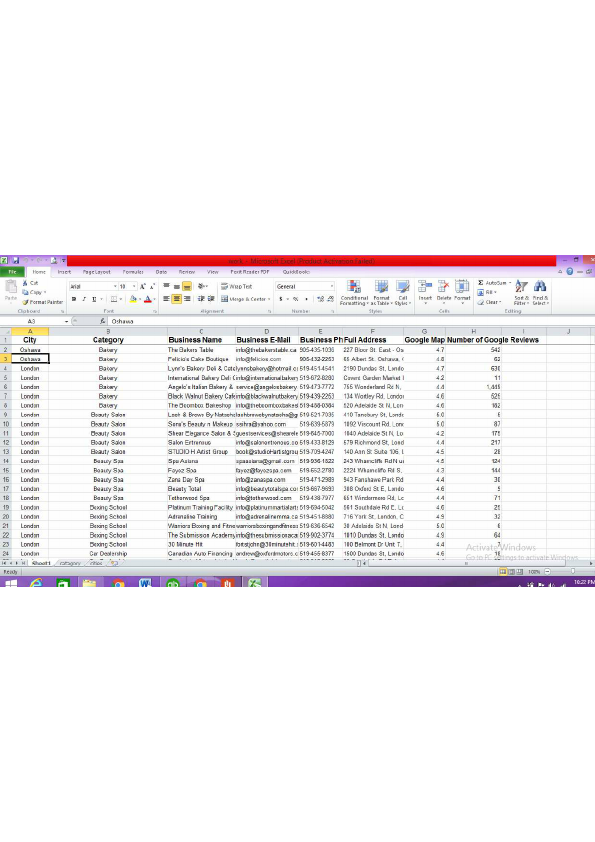Open the Font Color dropdown arrow
595x842 pixels.
tap(154, 299)
